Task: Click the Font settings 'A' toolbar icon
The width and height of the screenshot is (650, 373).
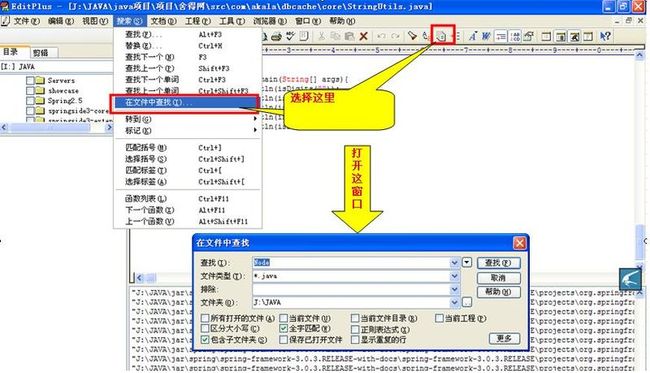Action: 473,36
